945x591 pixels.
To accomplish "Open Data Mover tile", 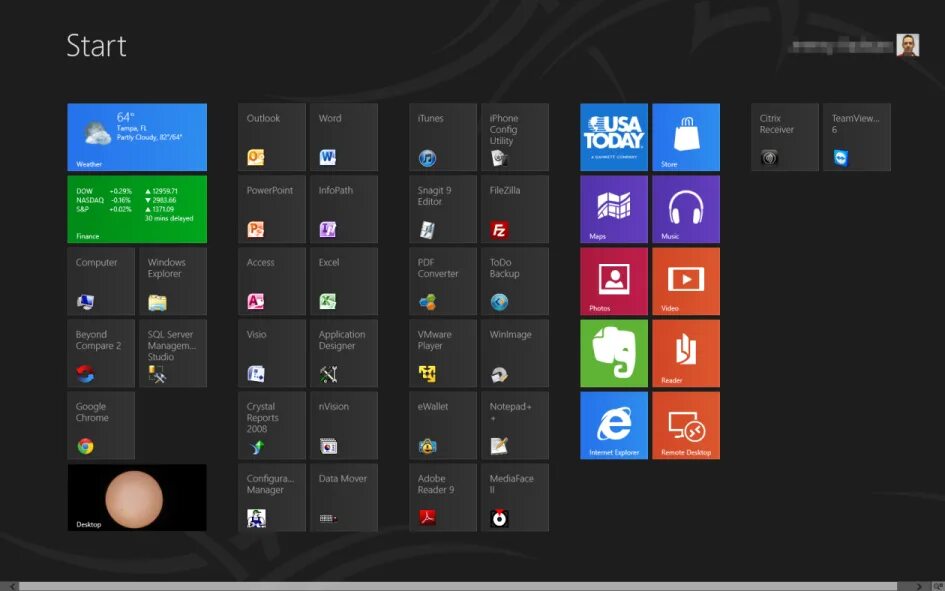I will [344, 498].
